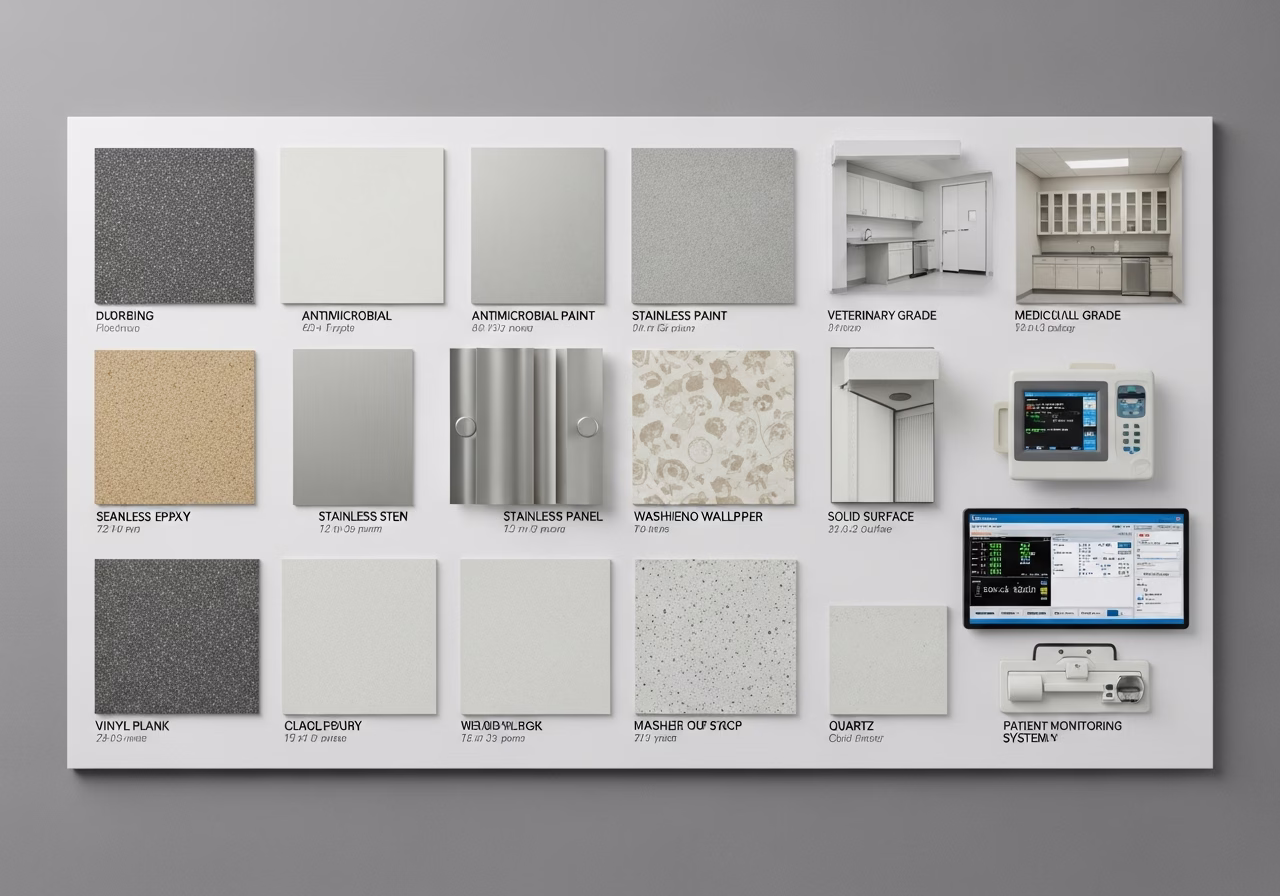Click the 'WASHHENO WALLPPER' label

pyautogui.click(x=698, y=516)
